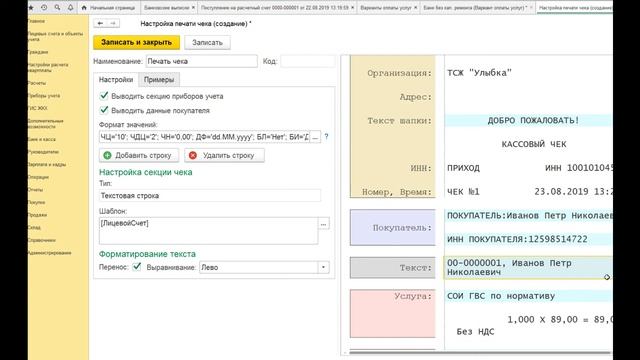Click the Удалить строку button
This screenshot has height=360, width=640.
224,155
